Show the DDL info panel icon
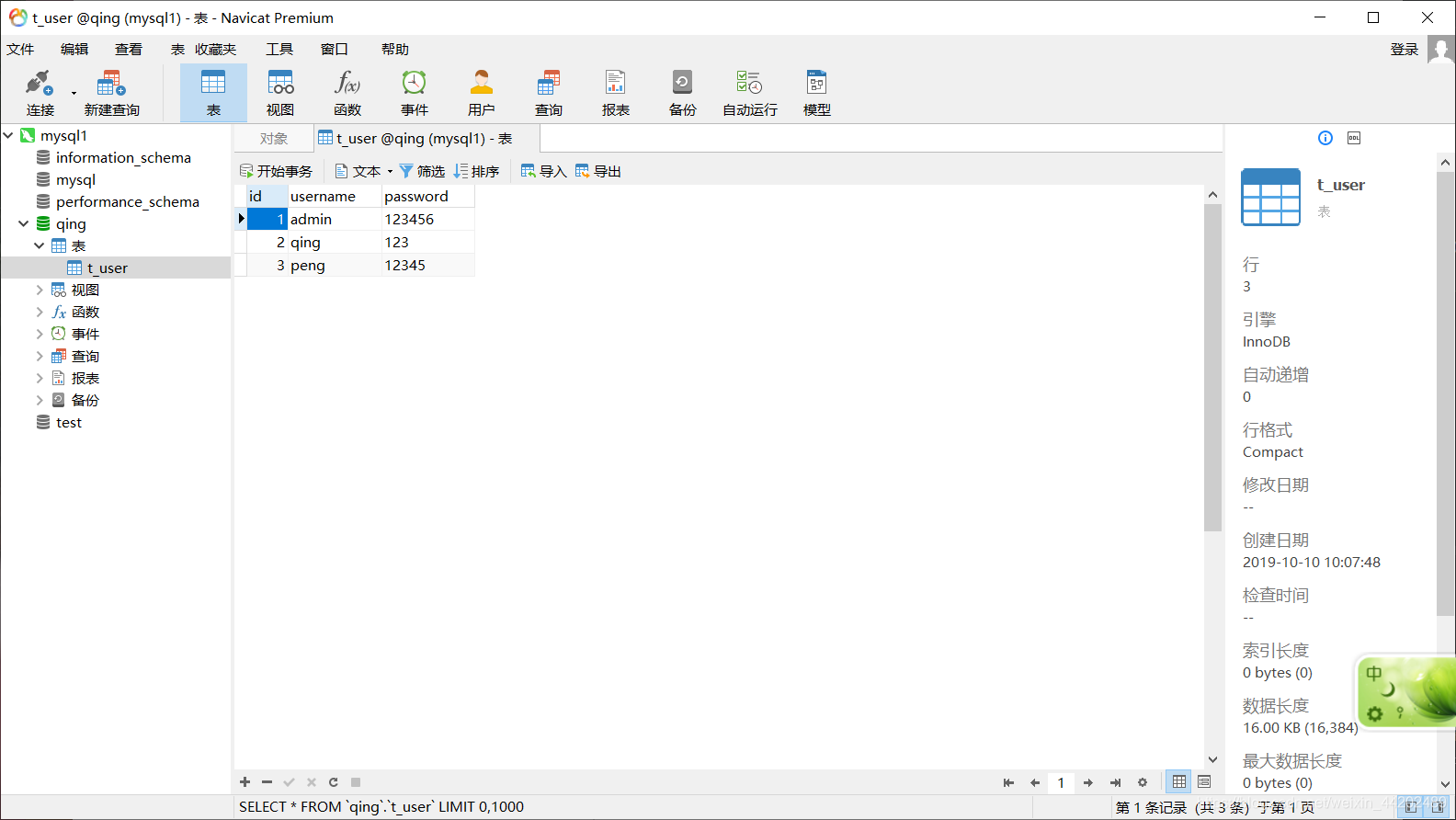1456x820 pixels. [1354, 138]
